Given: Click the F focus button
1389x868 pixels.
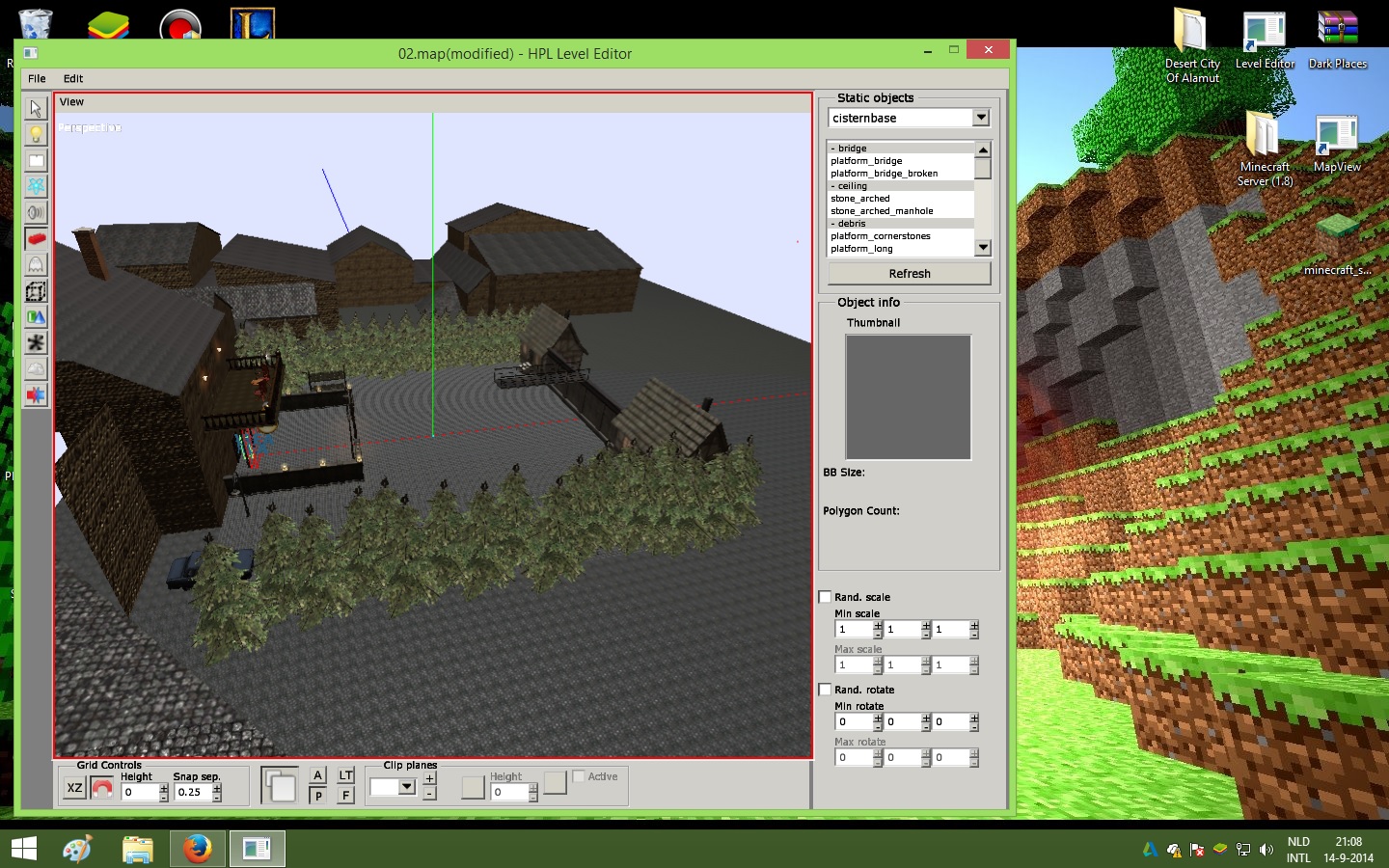Looking at the screenshot, I should tap(346, 796).
